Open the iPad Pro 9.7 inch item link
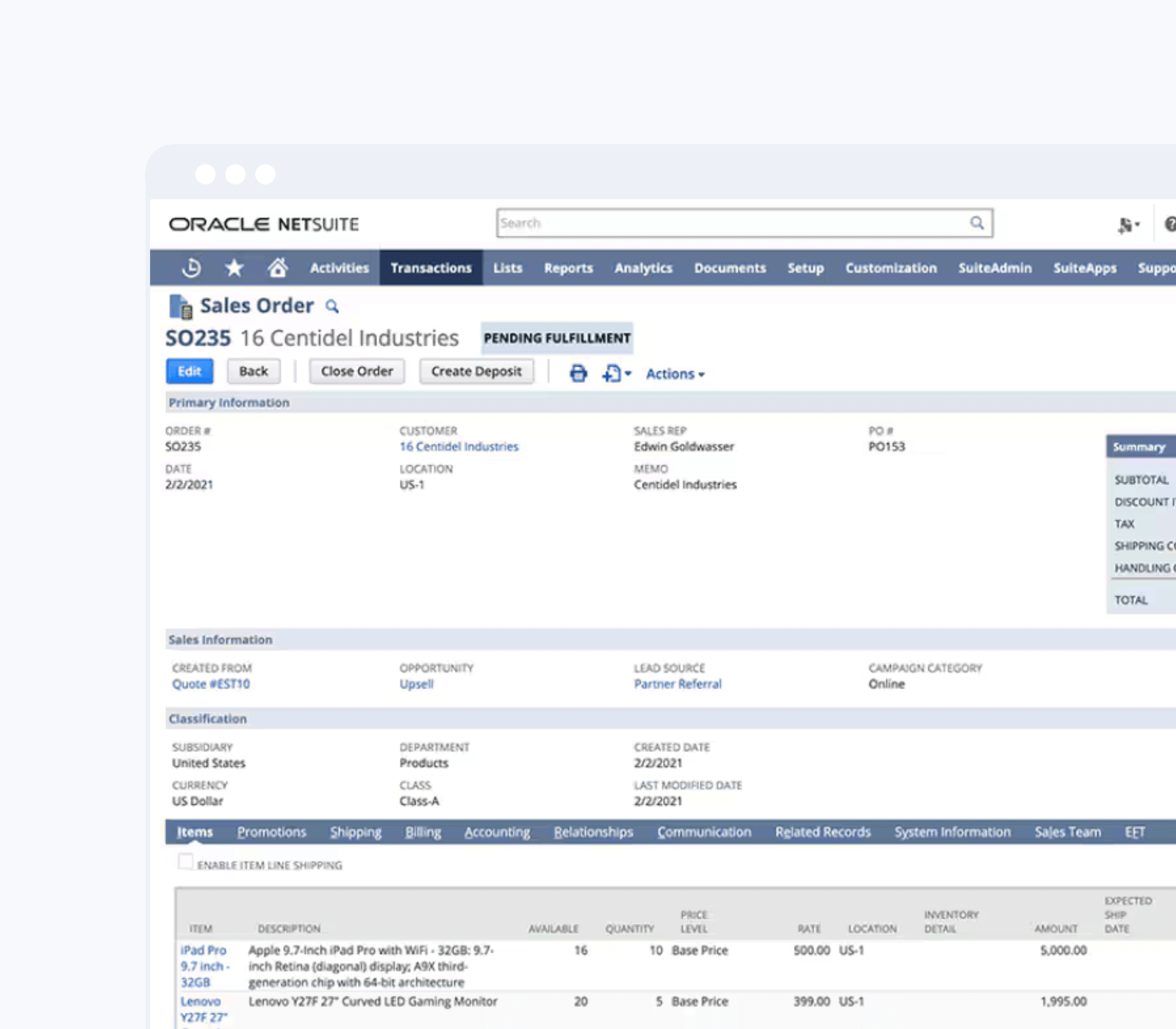This screenshot has width=1176, height=1029. (x=205, y=966)
